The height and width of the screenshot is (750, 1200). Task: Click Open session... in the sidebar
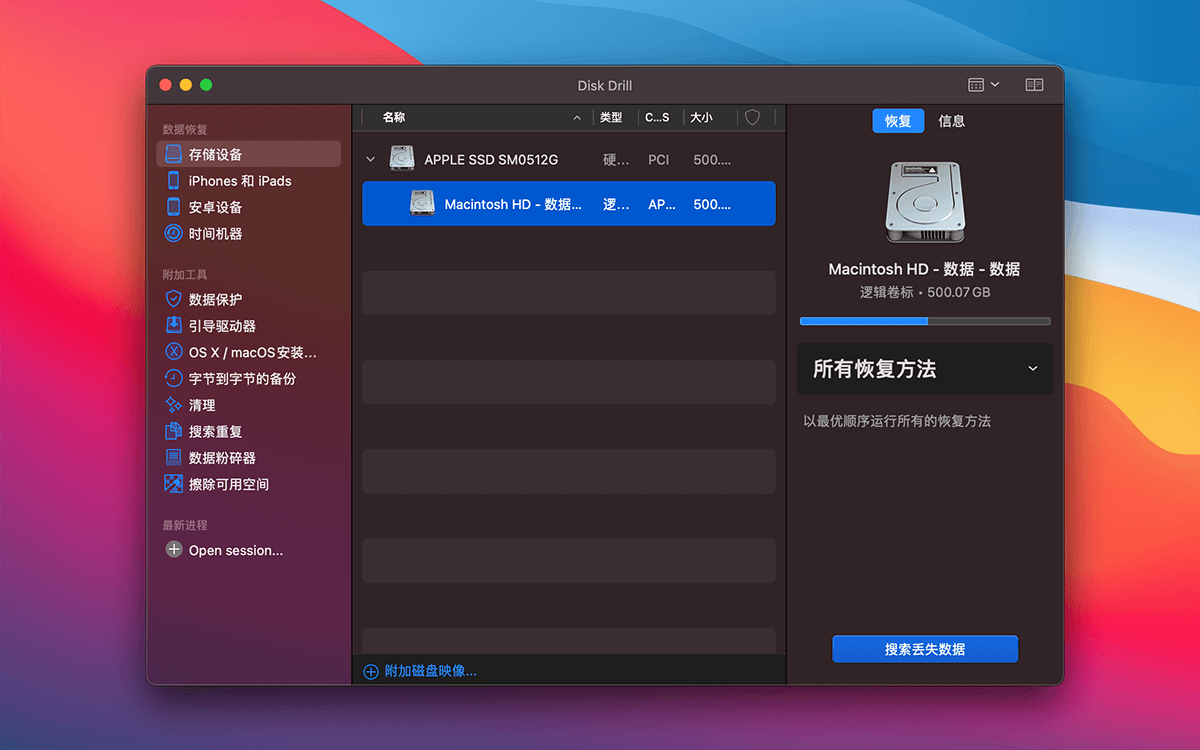[236, 550]
